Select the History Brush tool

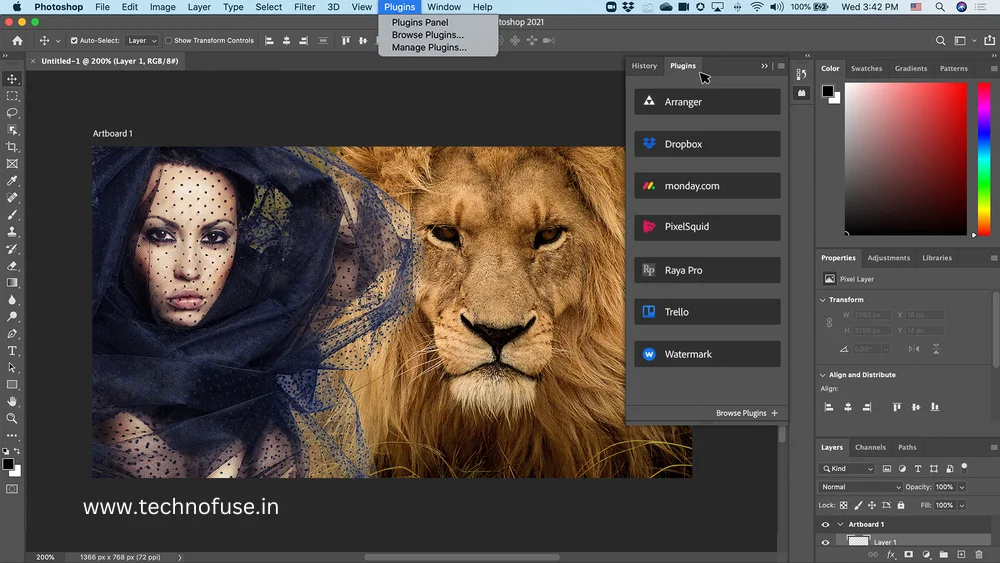[x=12, y=249]
